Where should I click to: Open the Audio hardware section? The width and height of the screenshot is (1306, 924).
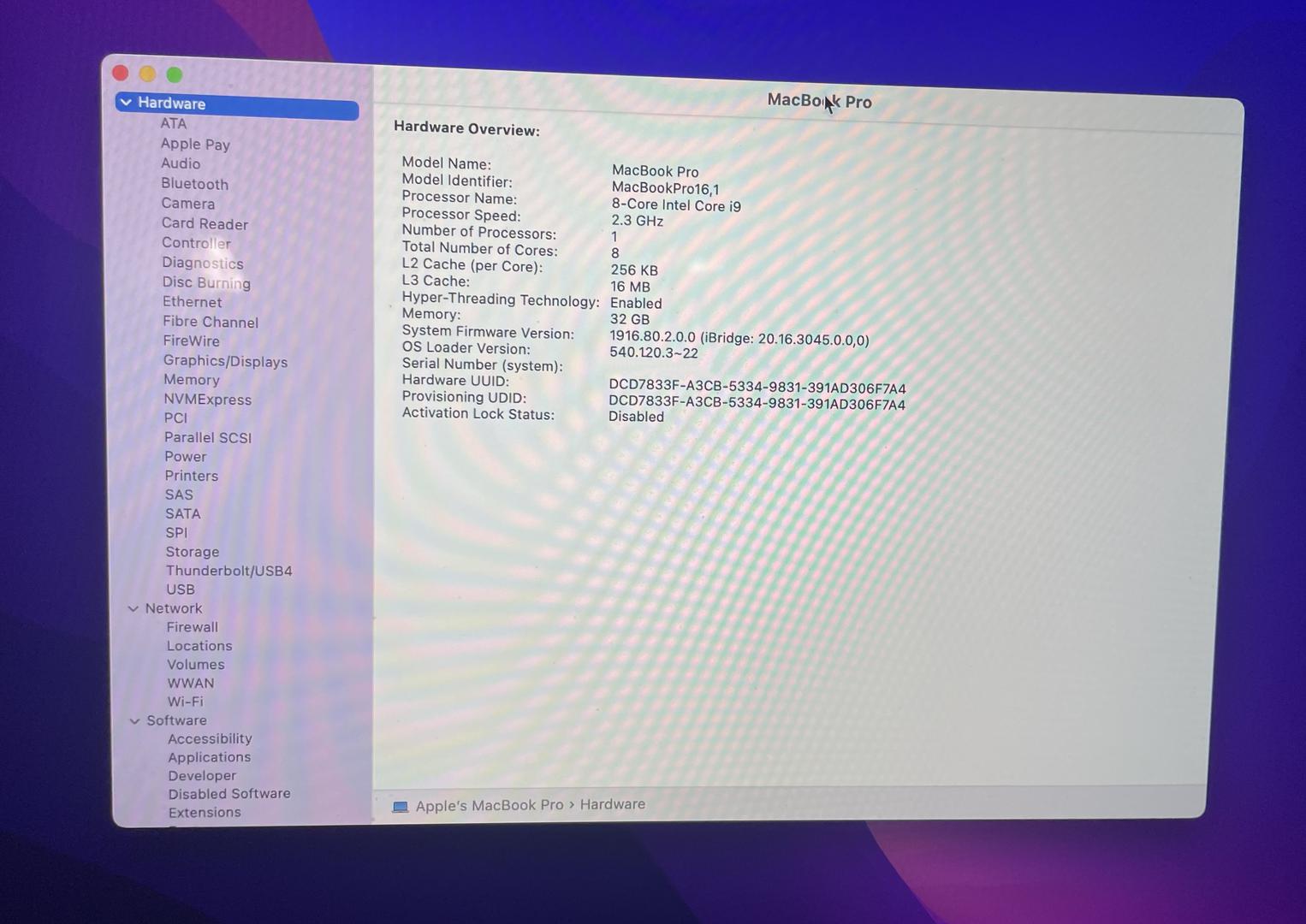coord(181,163)
